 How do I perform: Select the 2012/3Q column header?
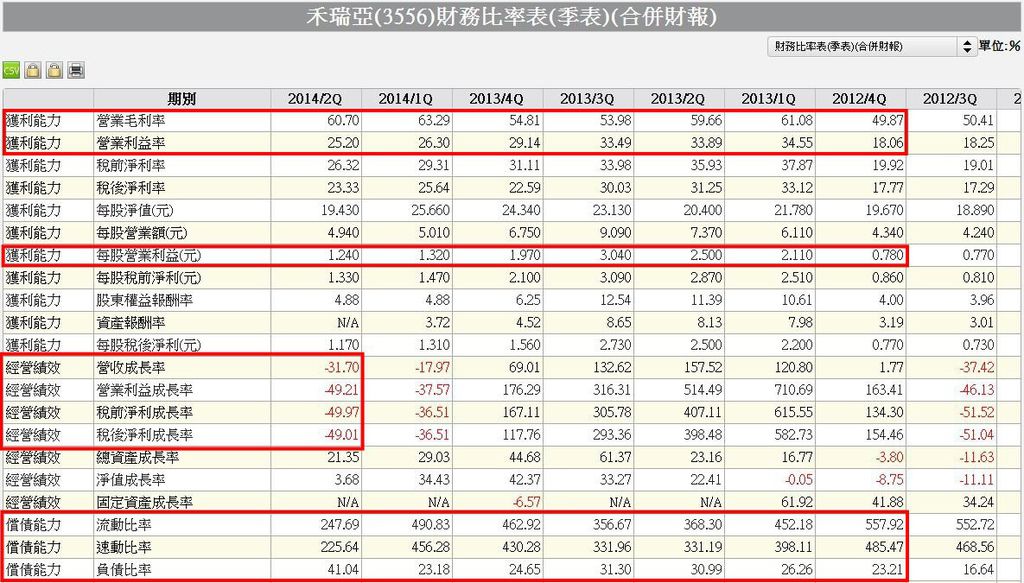pyautogui.click(x=950, y=99)
